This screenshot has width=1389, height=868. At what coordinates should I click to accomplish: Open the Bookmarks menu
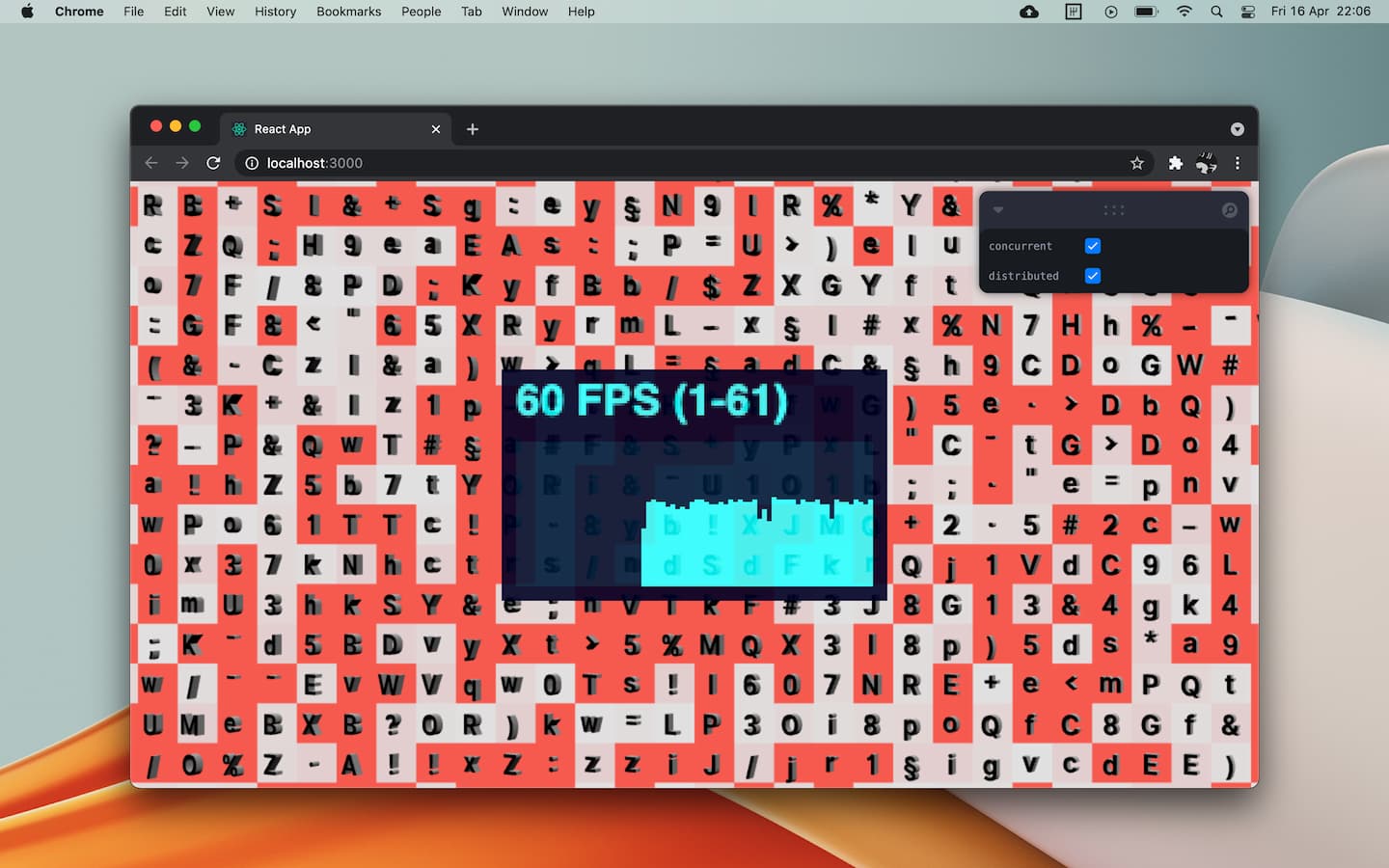348,12
